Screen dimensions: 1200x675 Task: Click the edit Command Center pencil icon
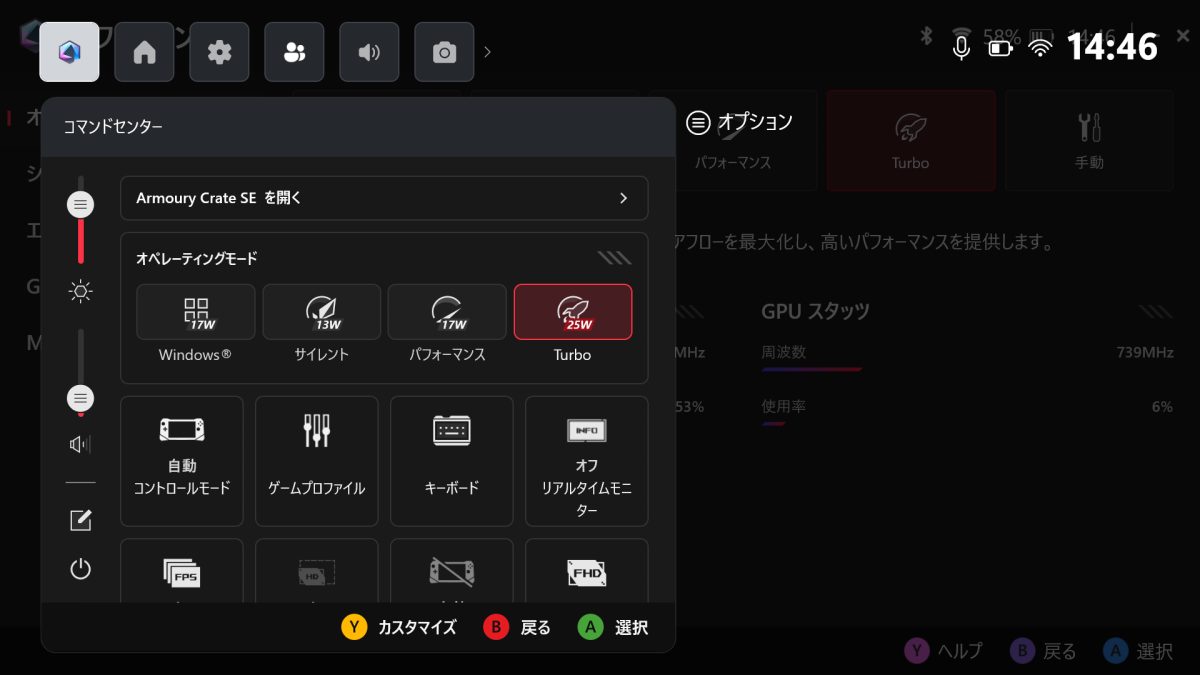(81, 520)
